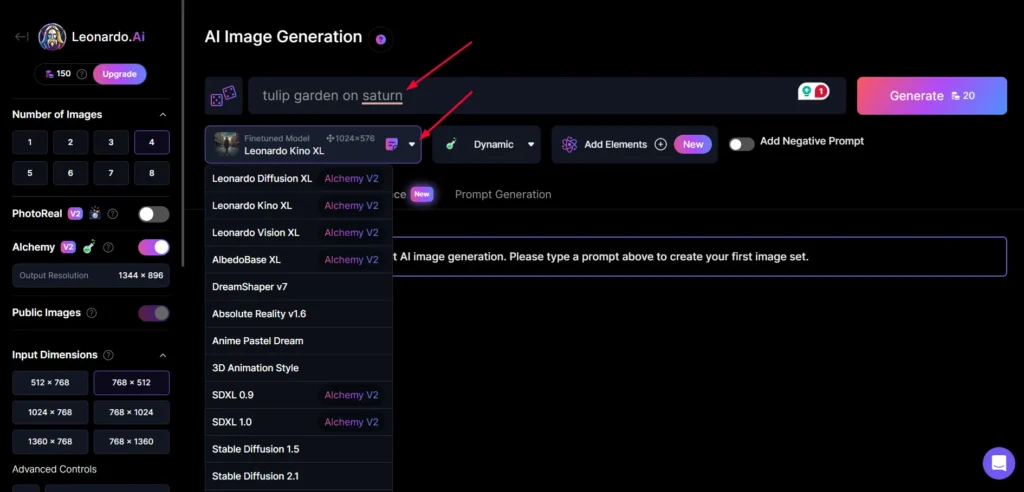Toggle the Public Images switch
1024x492 pixels.
click(x=153, y=313)
